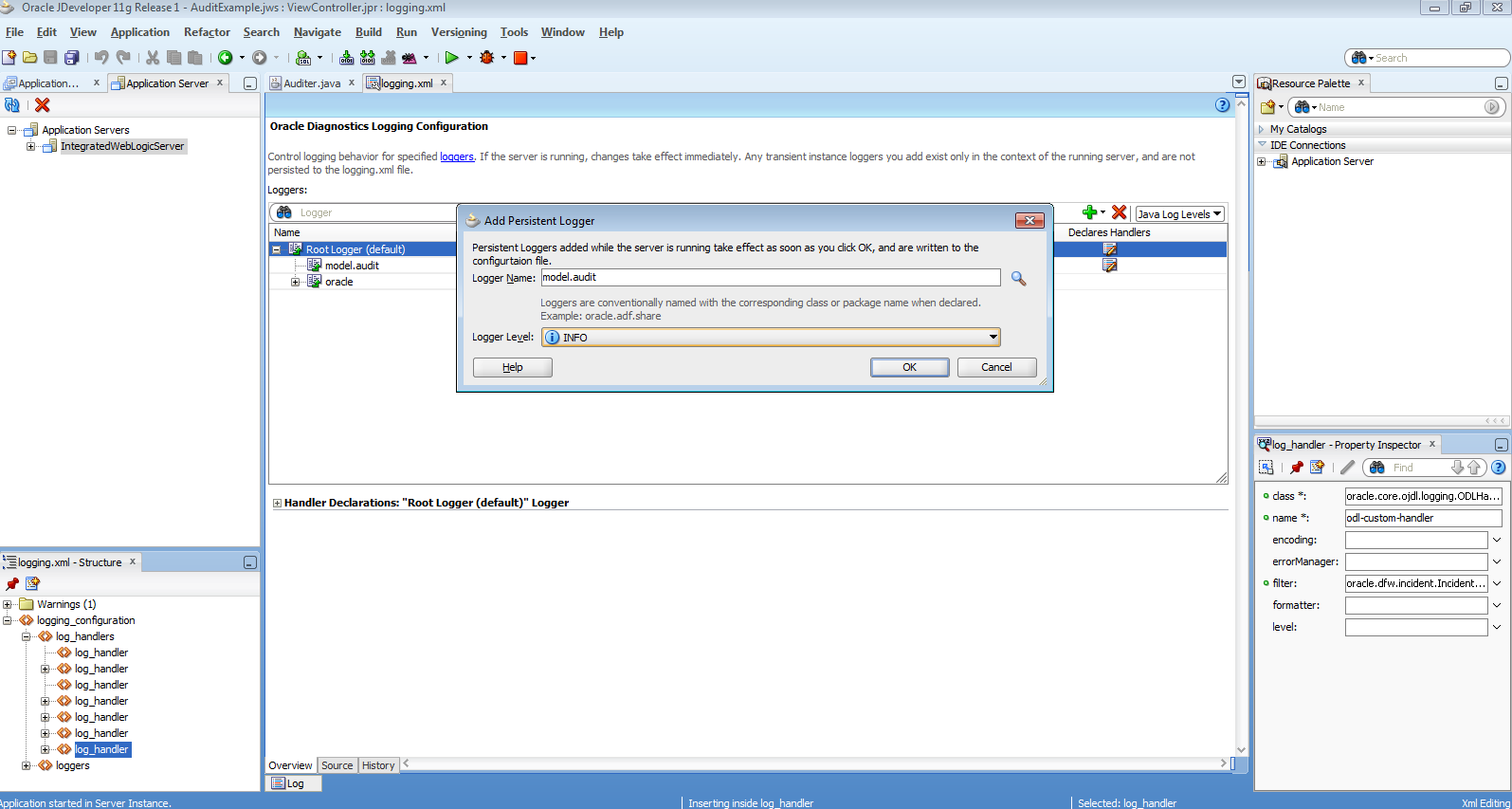Click the New gallery toolbar icon
This screenshot has width=1512, height=809.
[9, 58]
